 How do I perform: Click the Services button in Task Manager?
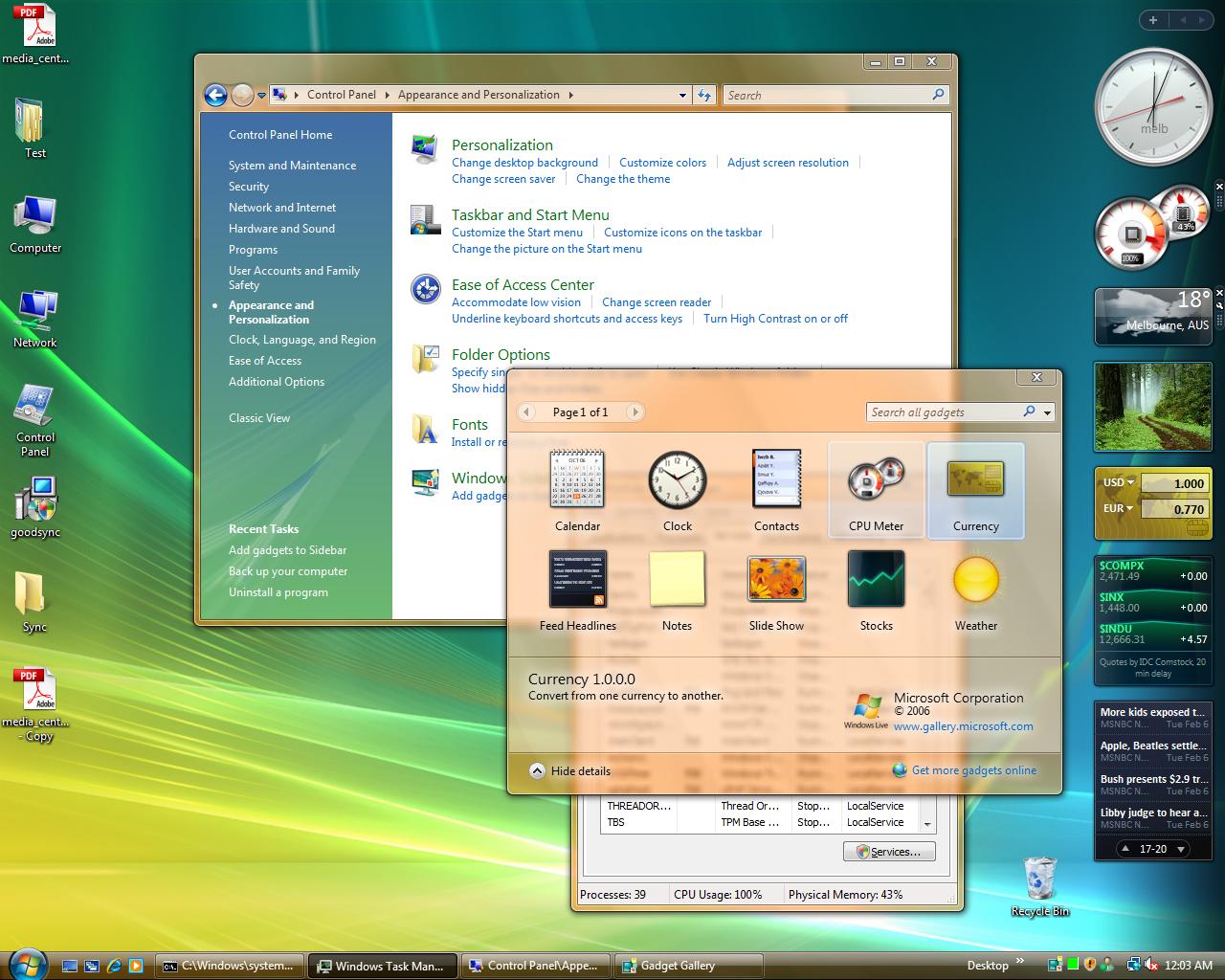pyautogui.click(x=889, y=852)
